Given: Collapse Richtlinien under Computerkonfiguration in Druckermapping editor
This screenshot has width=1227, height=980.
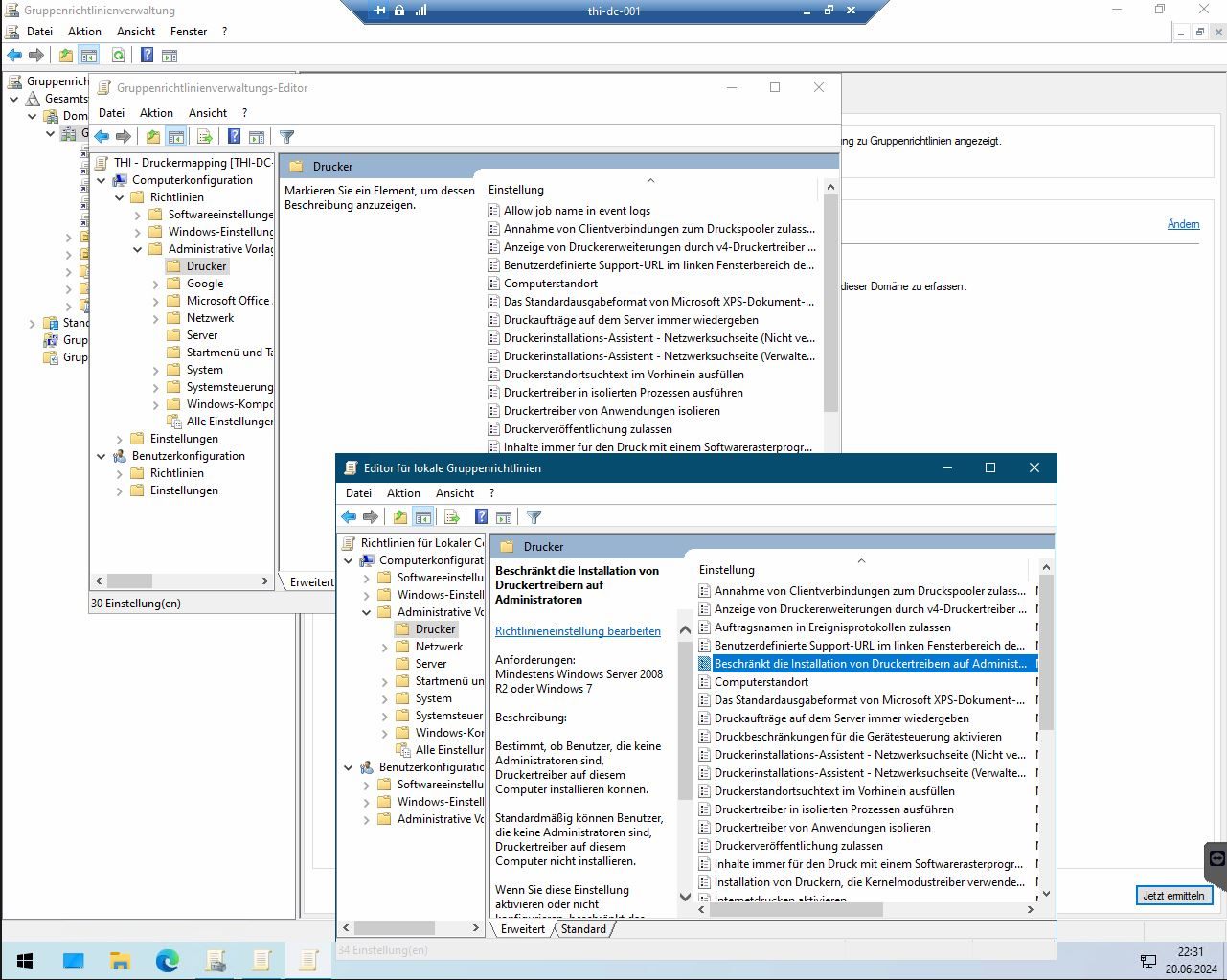Looking at the screenshot, I should pos(120,197).
